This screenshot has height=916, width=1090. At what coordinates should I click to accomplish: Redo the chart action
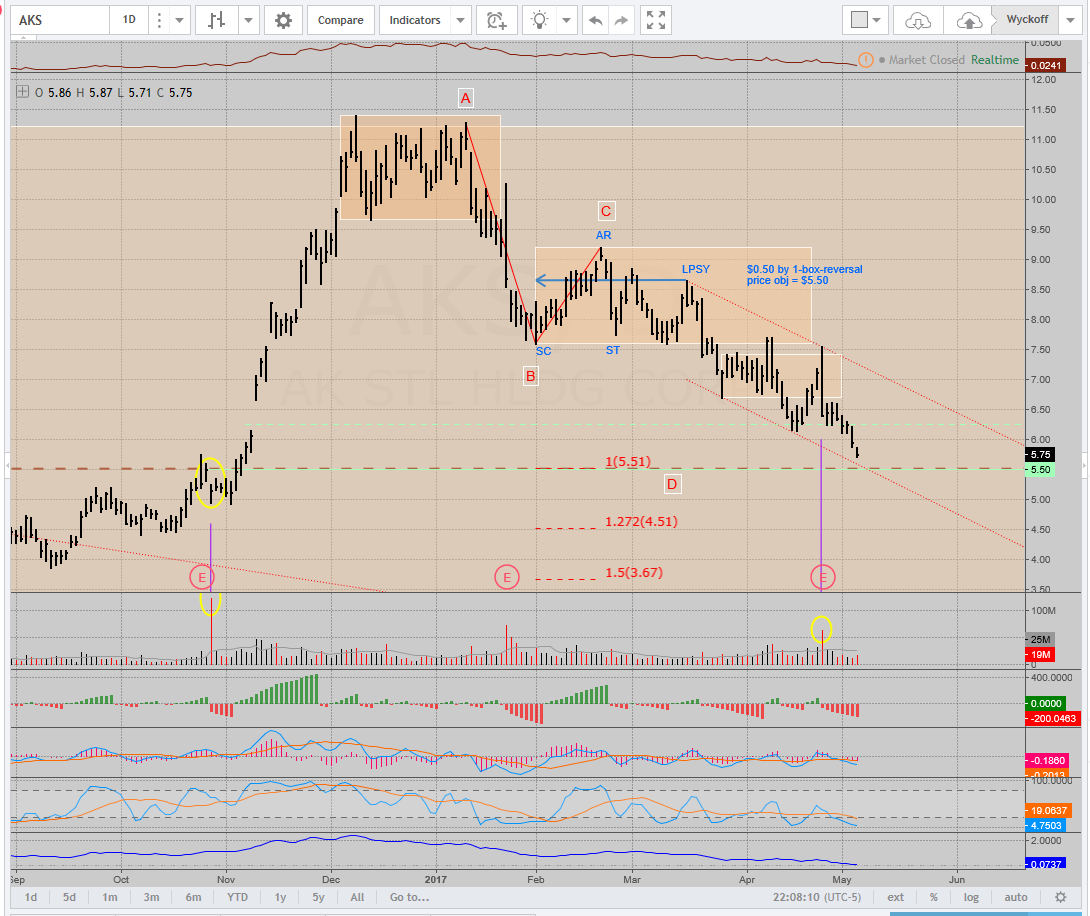coord(621,20)
